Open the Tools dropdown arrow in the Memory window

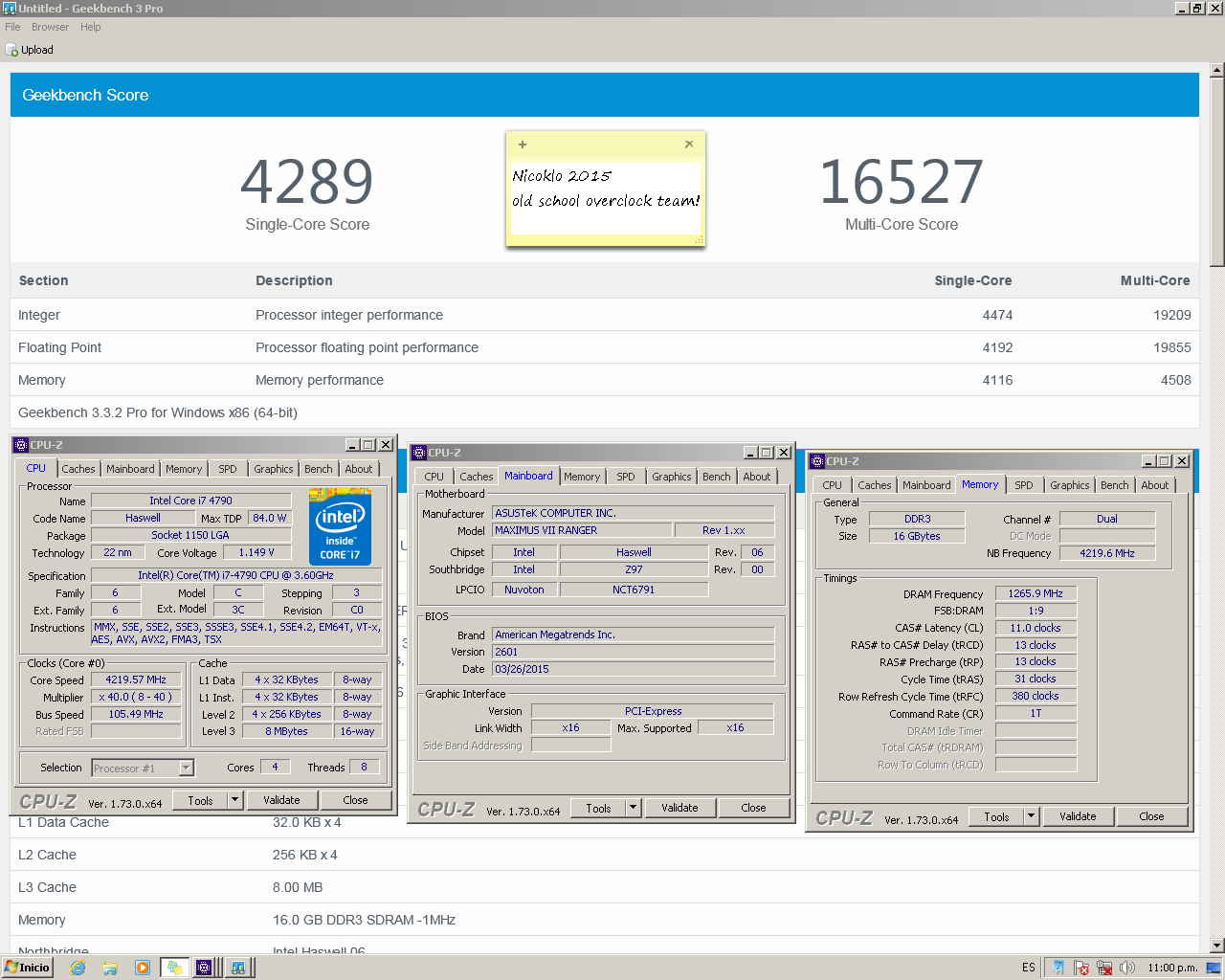point(1031,816)
